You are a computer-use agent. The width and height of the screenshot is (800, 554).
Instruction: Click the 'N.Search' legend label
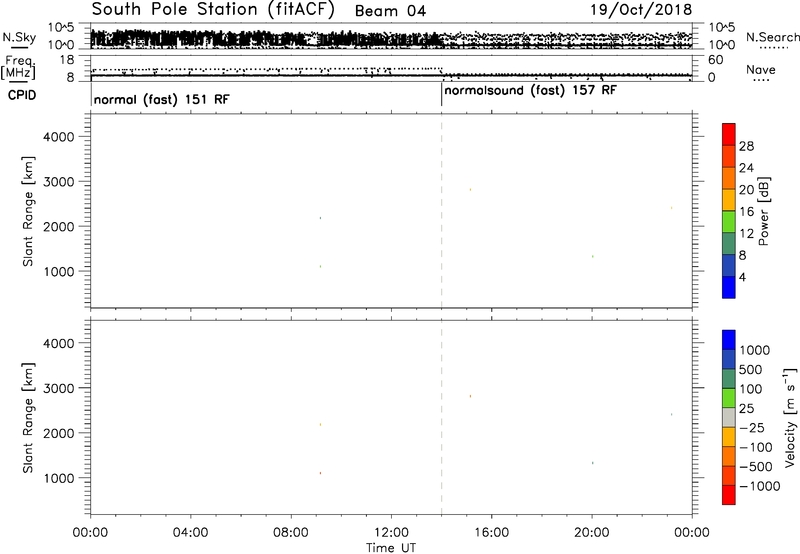[772, 37]
